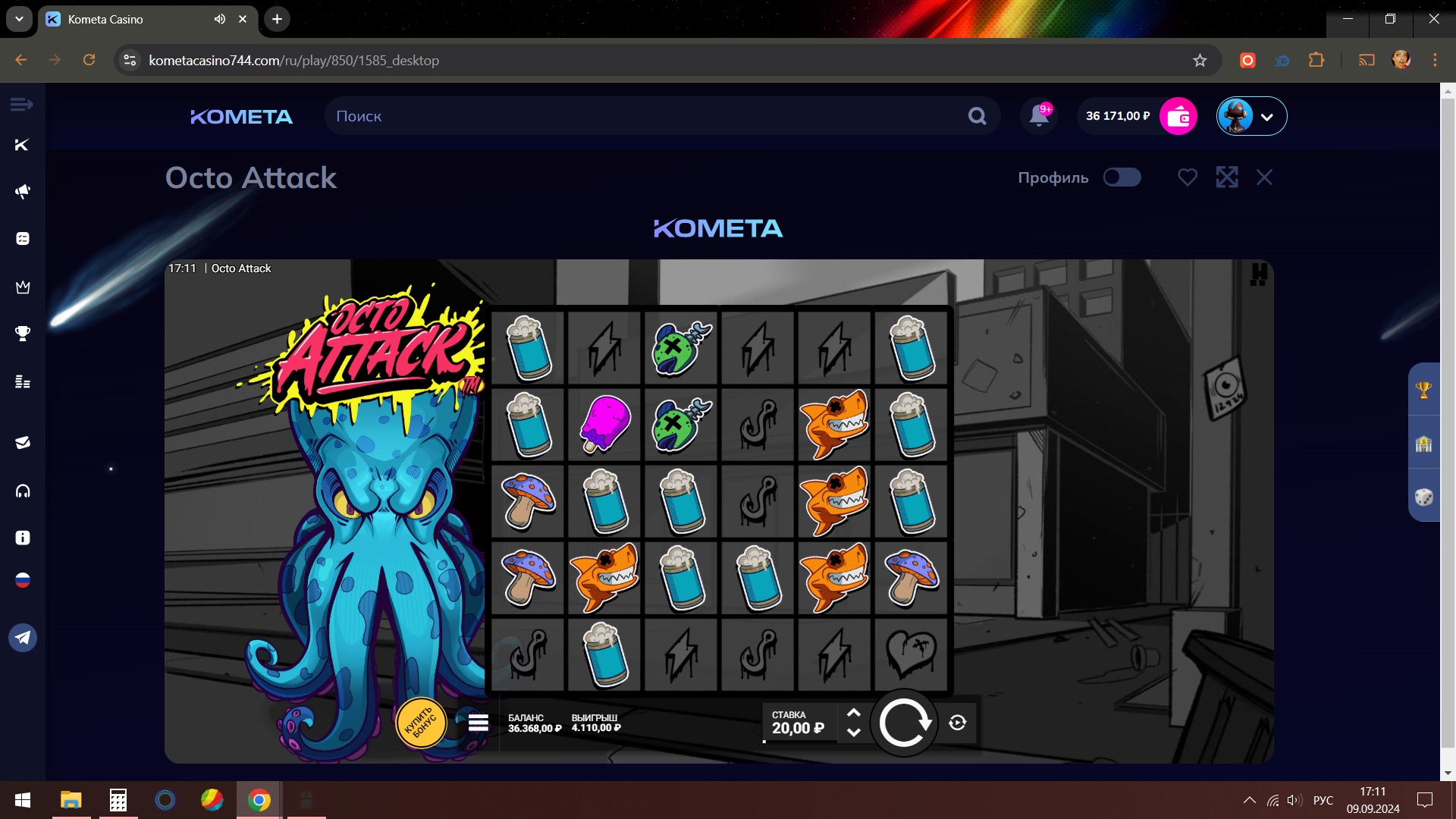Decrease the bet with the down arrow
This screenshot has height=819, width=1456.
pyautogui.click(x=853, y=733)
